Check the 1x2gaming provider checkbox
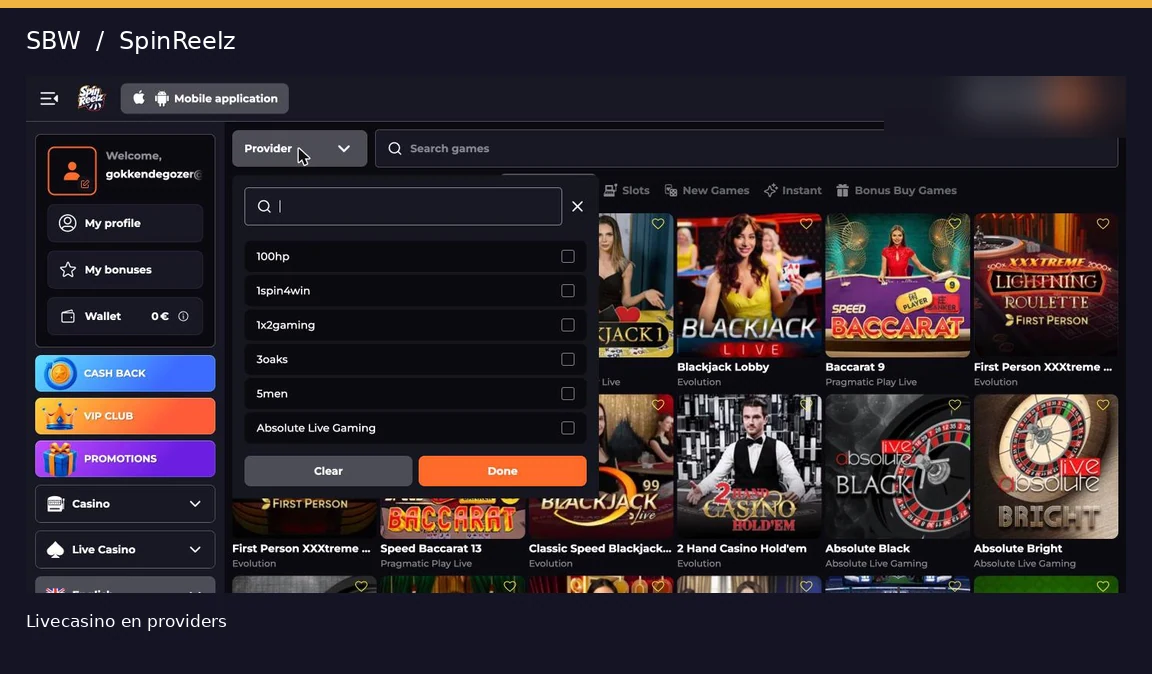This screenshot has height=674, width=1152. (x=568, y=325)
